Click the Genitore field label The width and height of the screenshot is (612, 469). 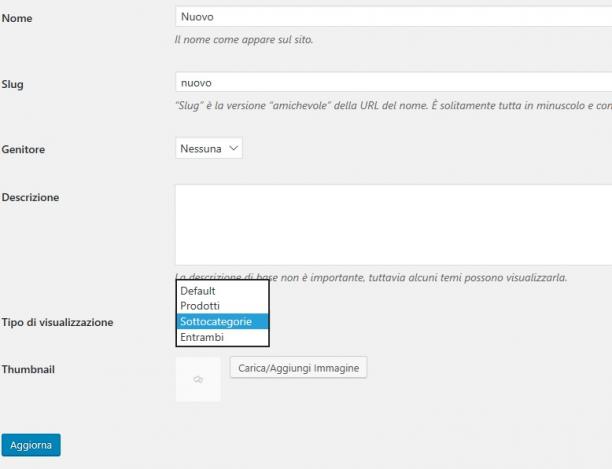(x=23, y=149)
